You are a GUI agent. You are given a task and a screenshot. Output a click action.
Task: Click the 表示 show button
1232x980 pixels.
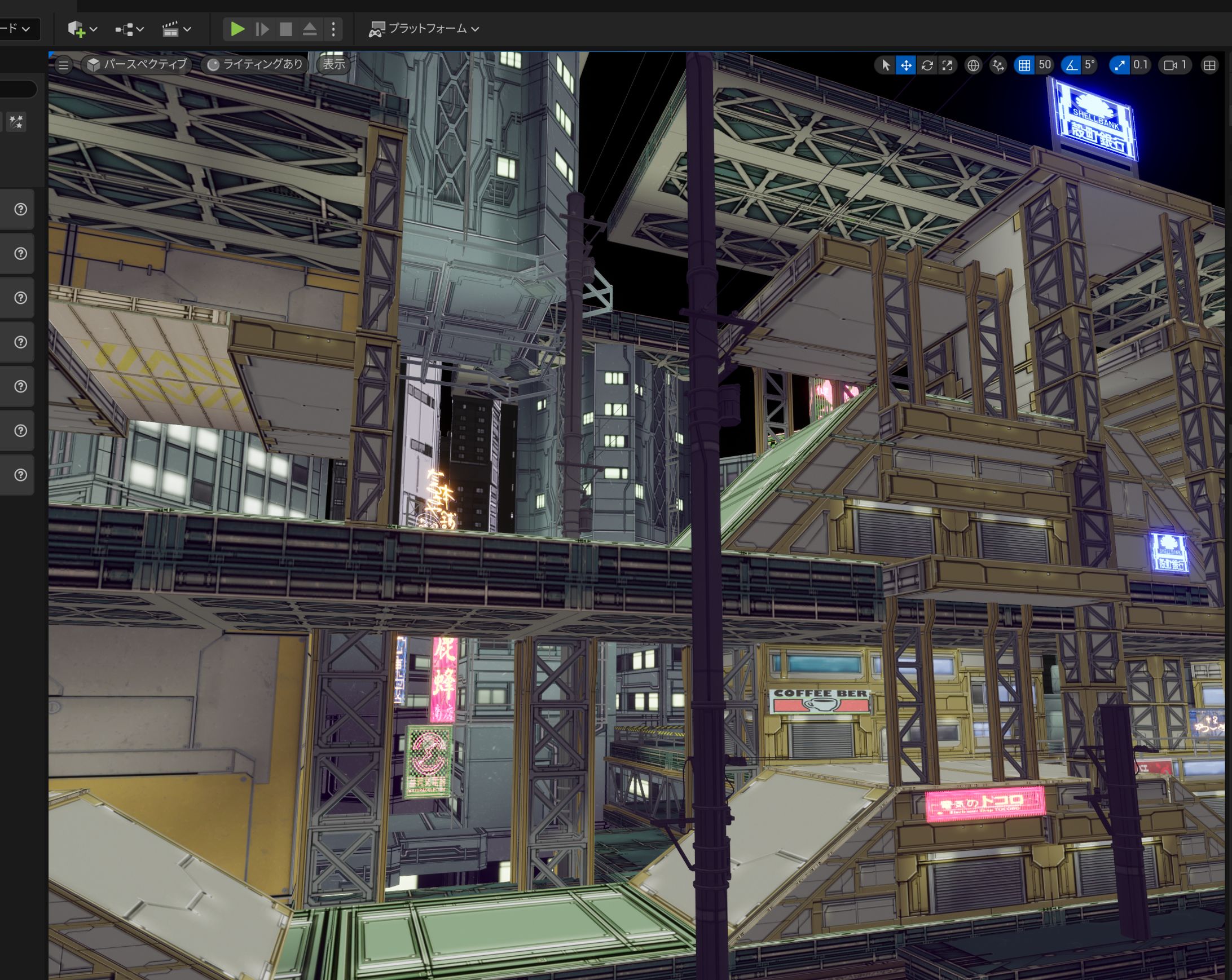click(334, 64)
